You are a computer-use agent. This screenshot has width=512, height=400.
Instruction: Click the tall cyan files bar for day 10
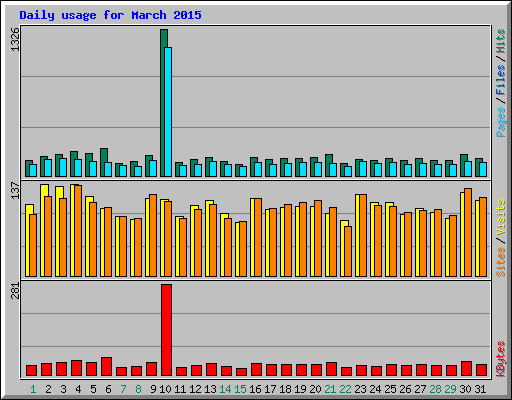point(168,112)
